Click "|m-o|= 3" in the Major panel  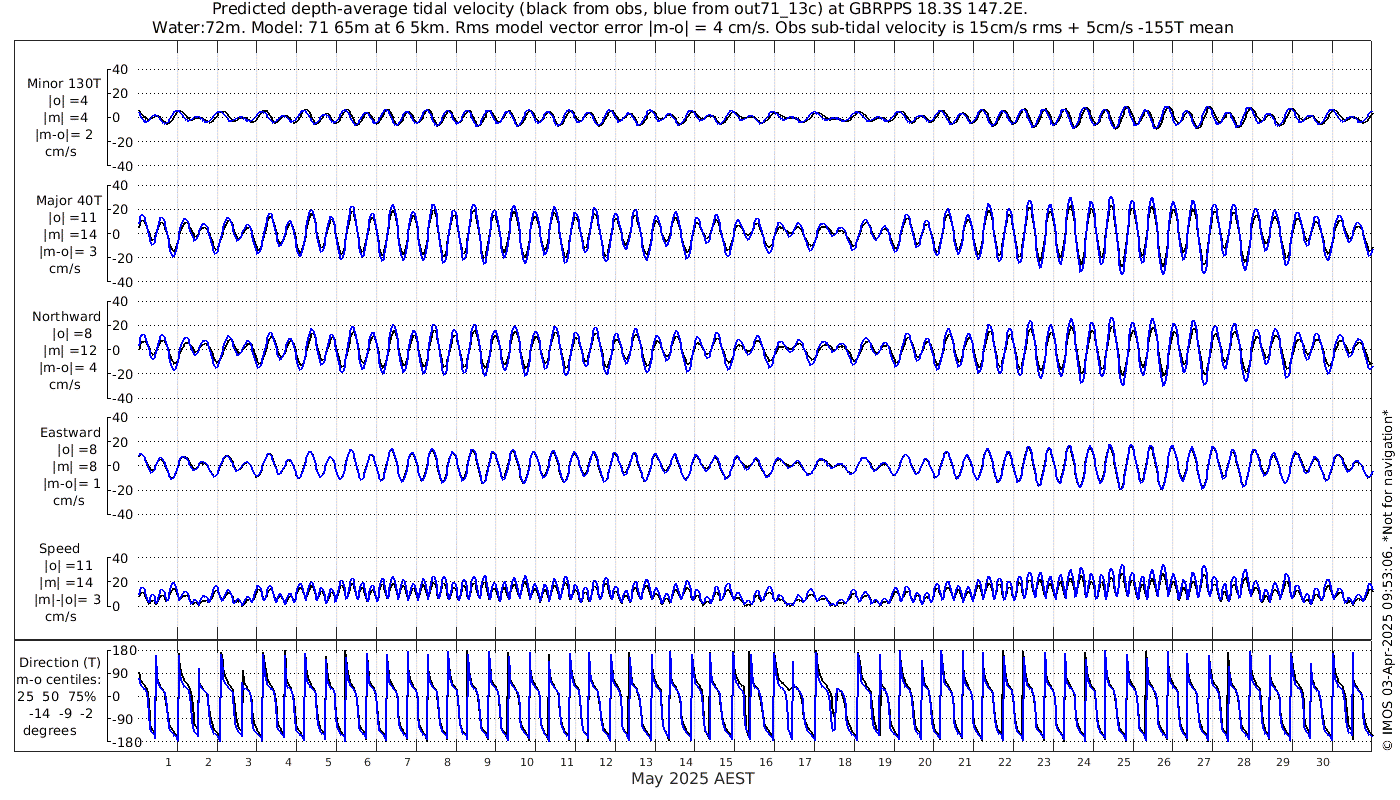[66, 251]
